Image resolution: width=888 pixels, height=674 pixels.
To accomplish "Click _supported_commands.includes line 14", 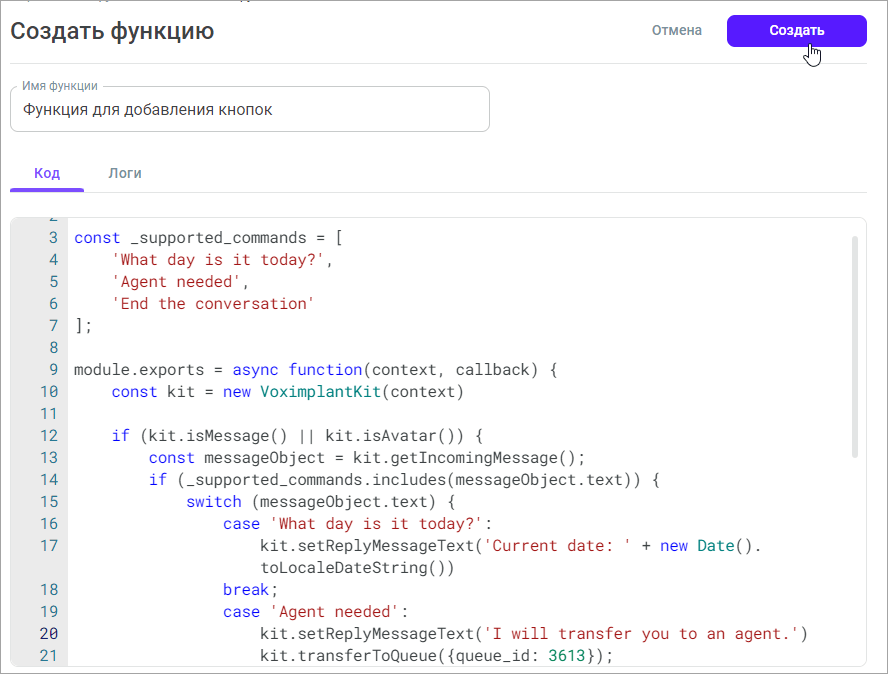I will [404, 480].
